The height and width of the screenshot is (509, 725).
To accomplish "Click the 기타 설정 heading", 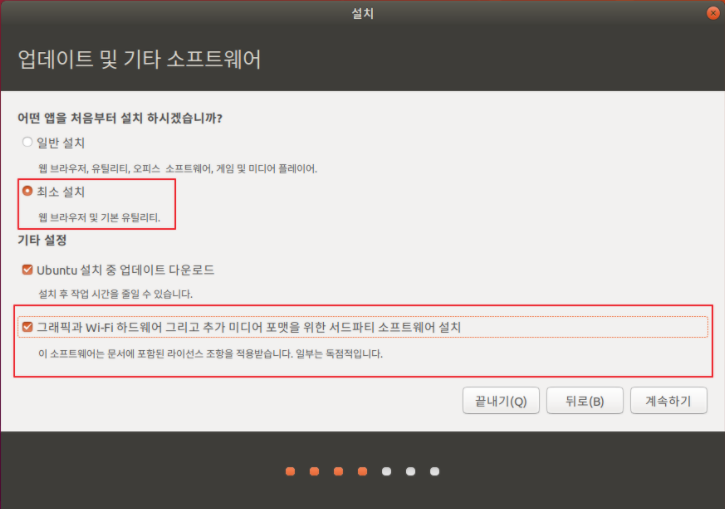I will pos(42,240).
